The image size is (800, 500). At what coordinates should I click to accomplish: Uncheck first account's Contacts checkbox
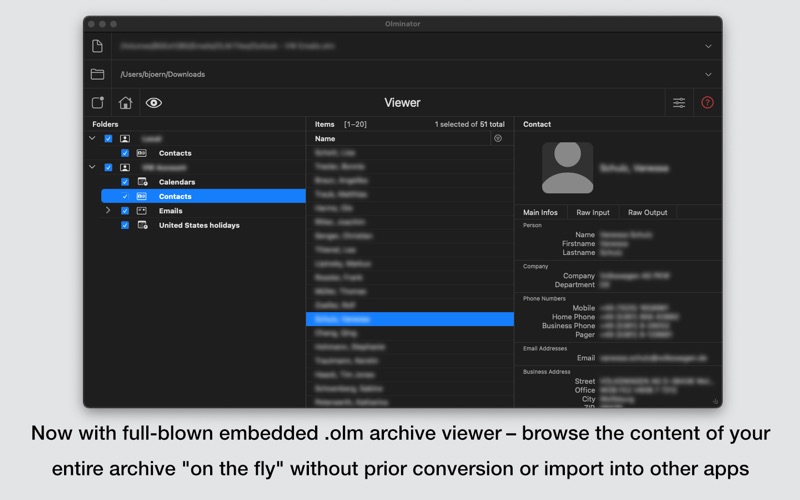pos(125,153)
